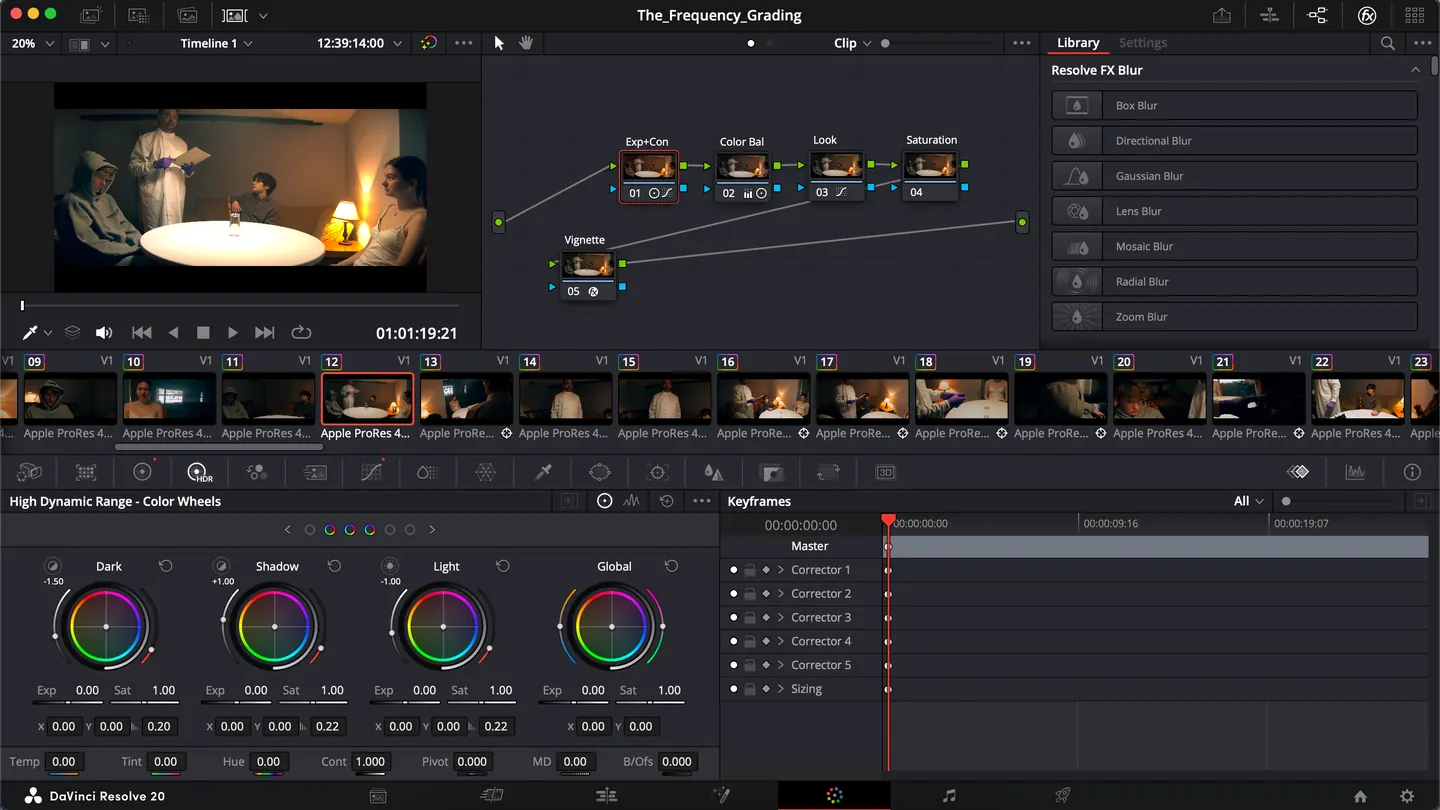This screenshot has width=1440, height=810.
Task: Toggle lock on Corrector 2
Action: pos(750,594)
